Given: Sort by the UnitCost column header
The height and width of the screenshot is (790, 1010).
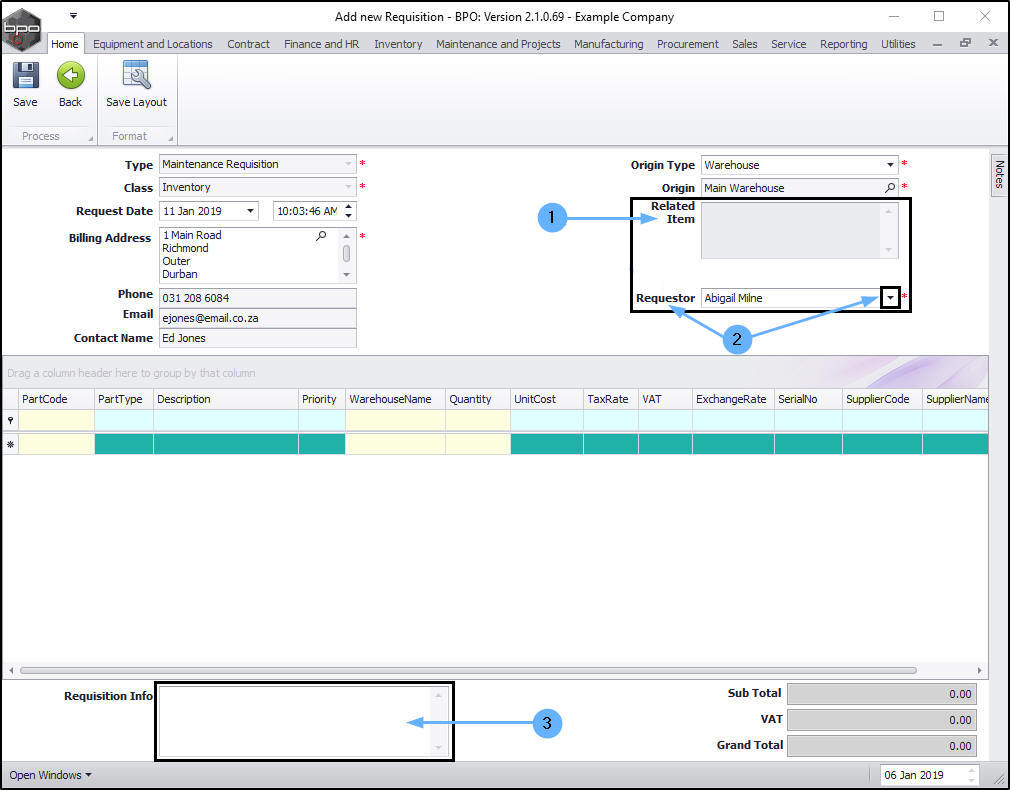Looking at the screenshot, I should 546,399.
